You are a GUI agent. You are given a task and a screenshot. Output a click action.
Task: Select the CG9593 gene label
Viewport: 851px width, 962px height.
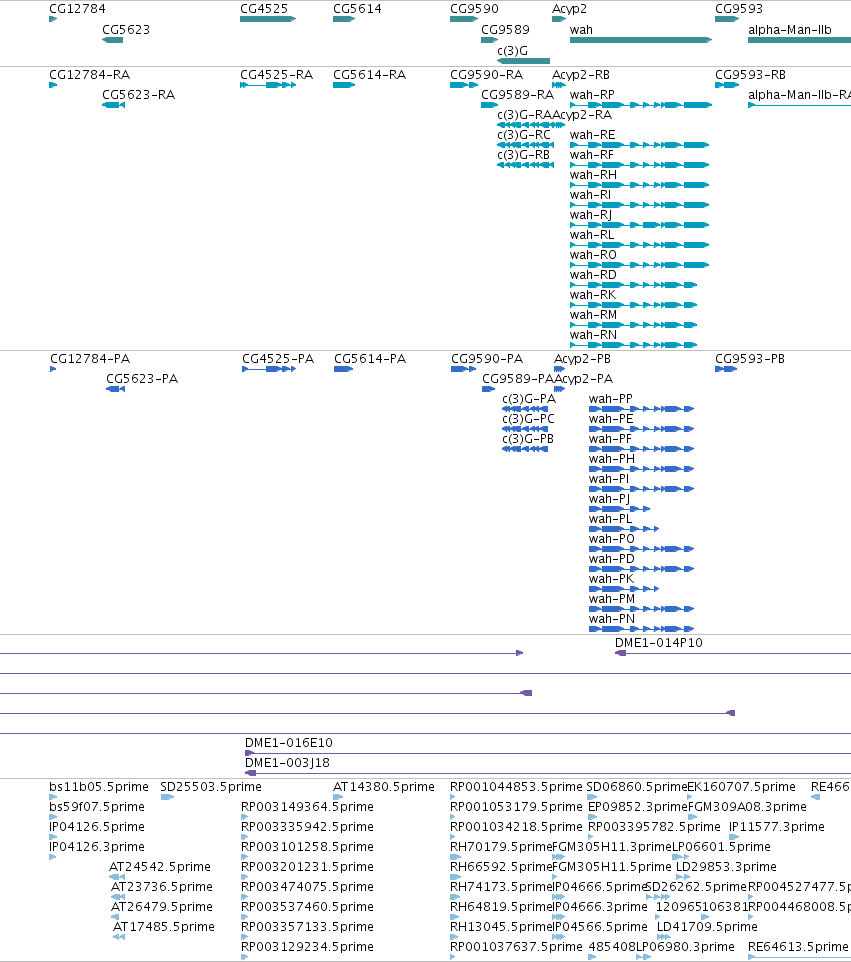pyautogui.click(x=739, y=9)
